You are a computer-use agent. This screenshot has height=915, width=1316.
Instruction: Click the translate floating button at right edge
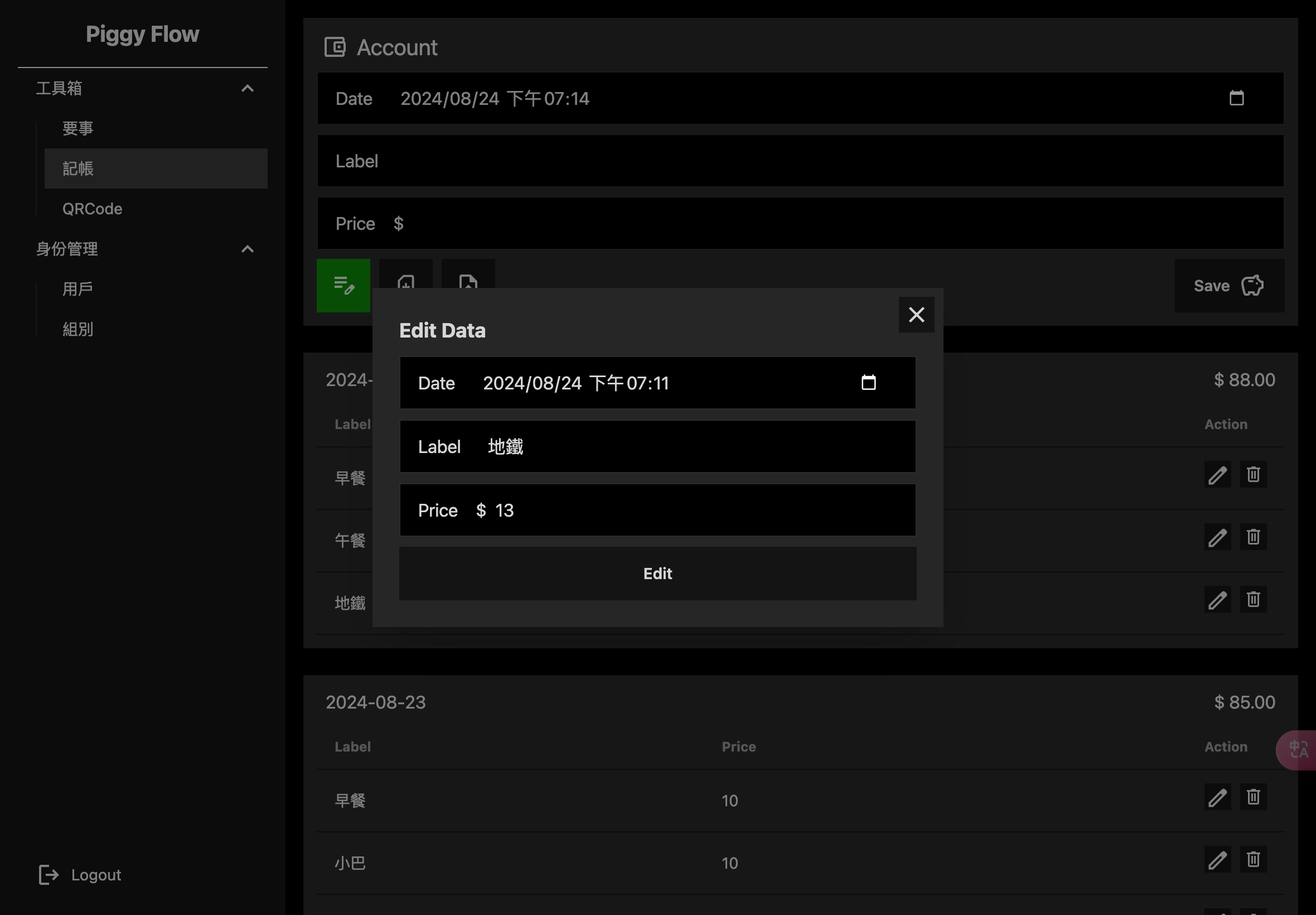click(1297, 750)
